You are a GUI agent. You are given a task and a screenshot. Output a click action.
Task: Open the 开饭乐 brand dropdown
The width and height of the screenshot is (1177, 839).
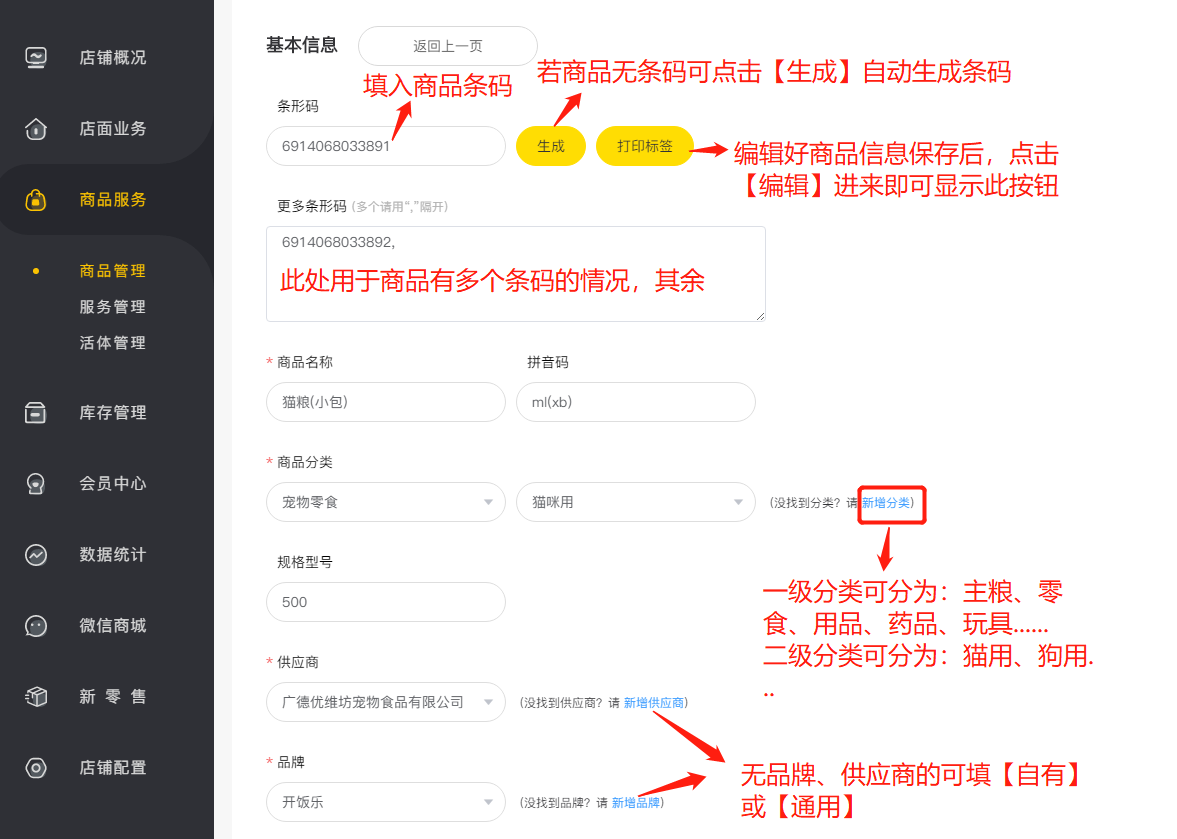click(x=386, y=802)
